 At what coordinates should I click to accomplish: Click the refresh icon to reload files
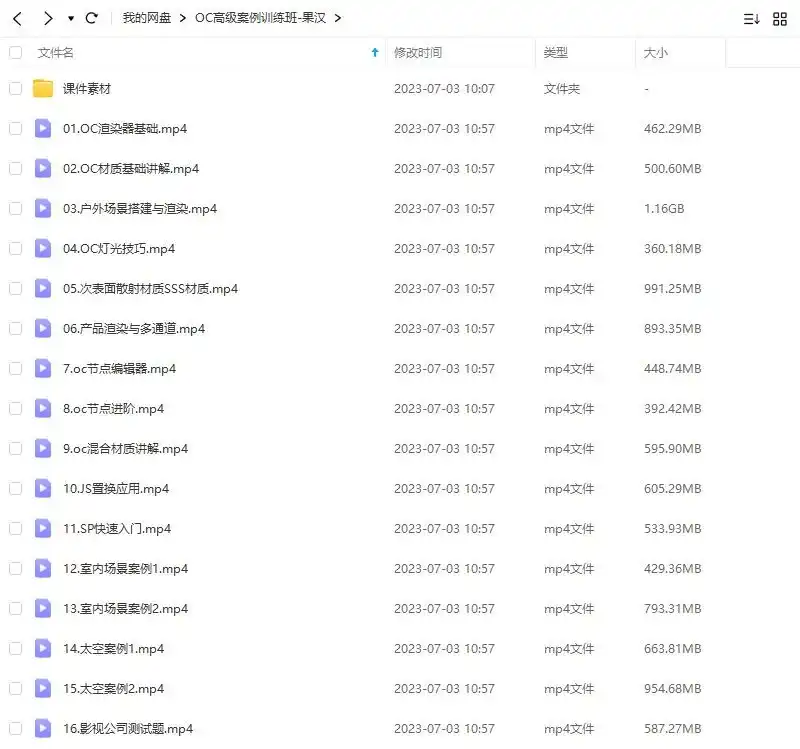91,17
